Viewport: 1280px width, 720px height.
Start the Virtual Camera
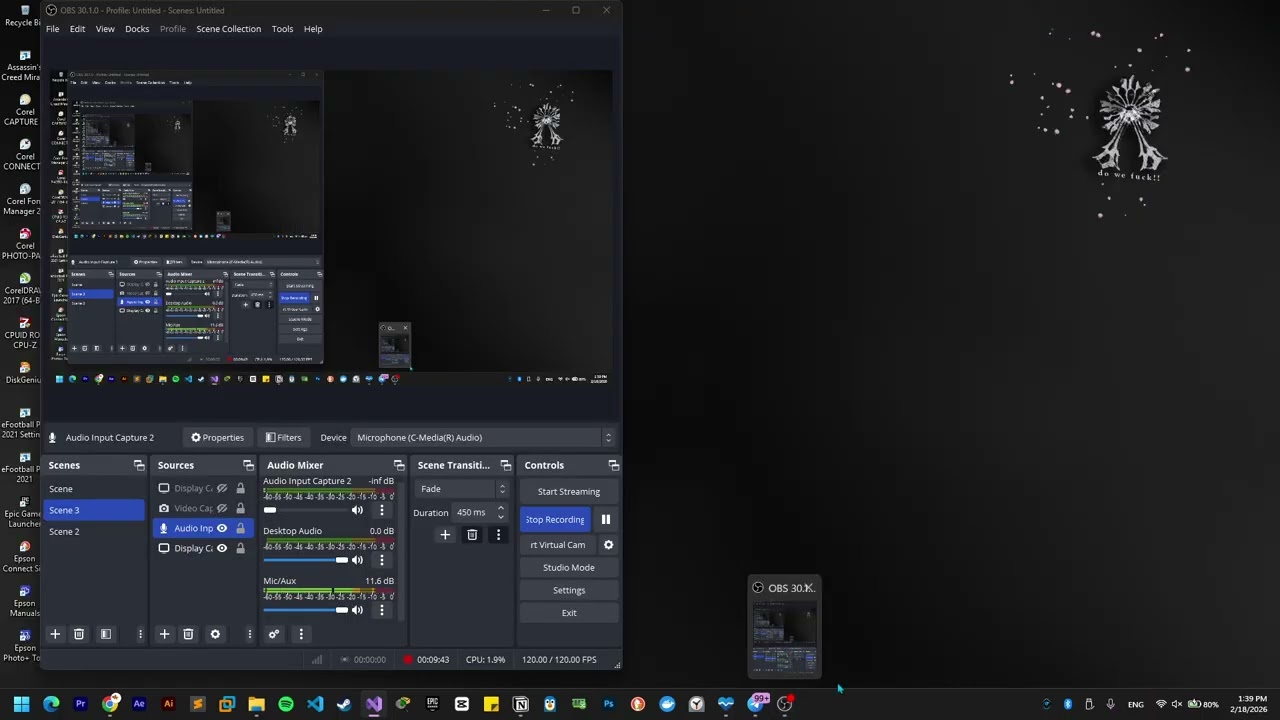click(x=557, y=545)
